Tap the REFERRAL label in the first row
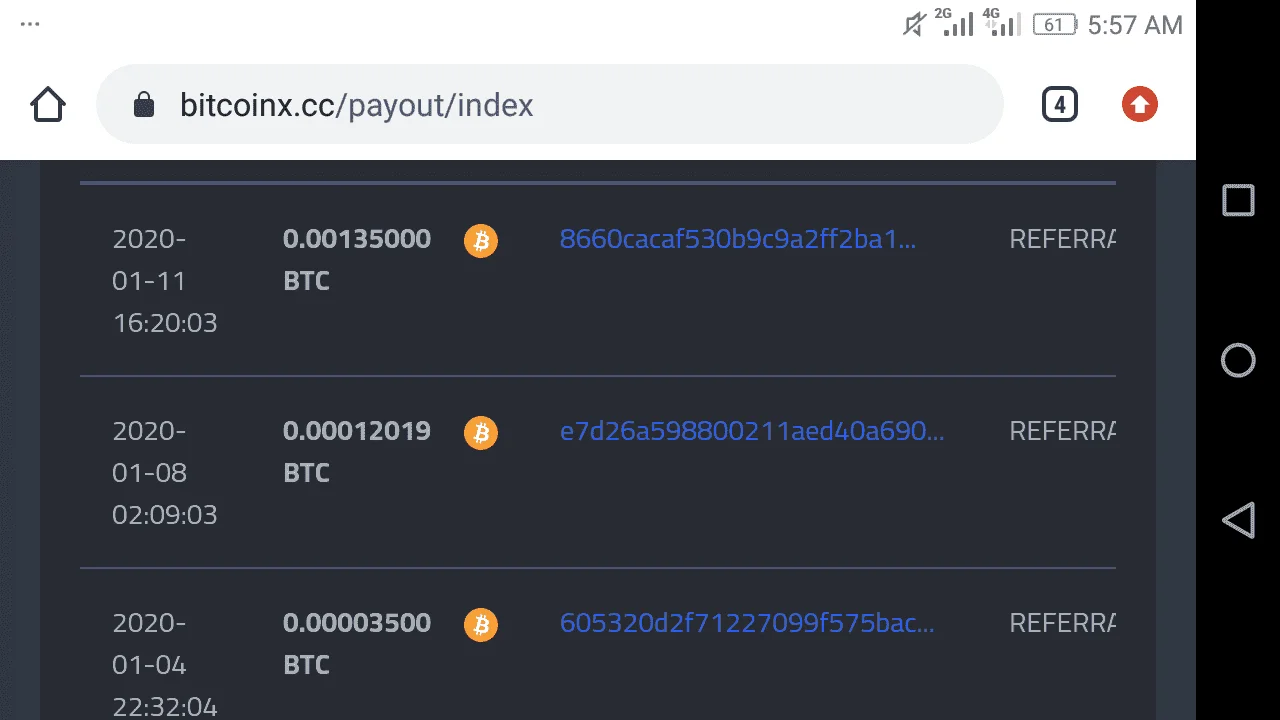The height and width of the screenshot is (720, 1280). tap(1062, 239)
